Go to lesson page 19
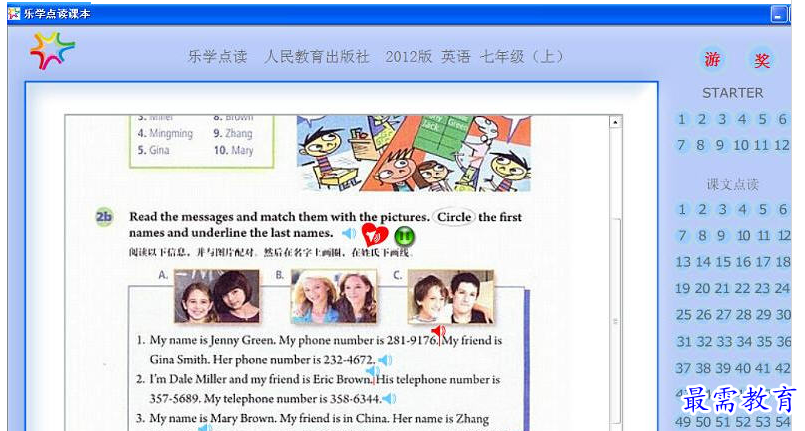 pyautogui.click(x=682, y=289)
